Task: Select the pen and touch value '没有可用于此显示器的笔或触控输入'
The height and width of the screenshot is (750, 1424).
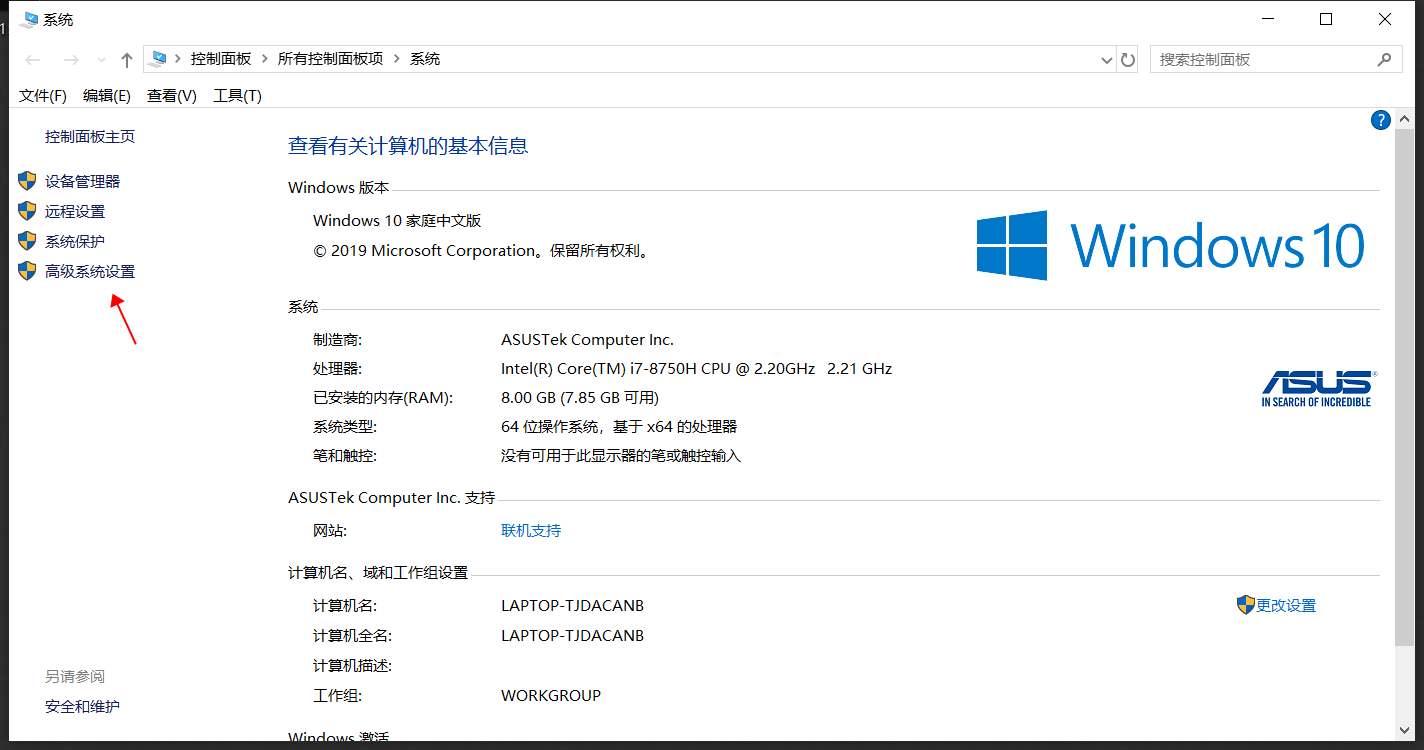Action: [x=621, y=455]
